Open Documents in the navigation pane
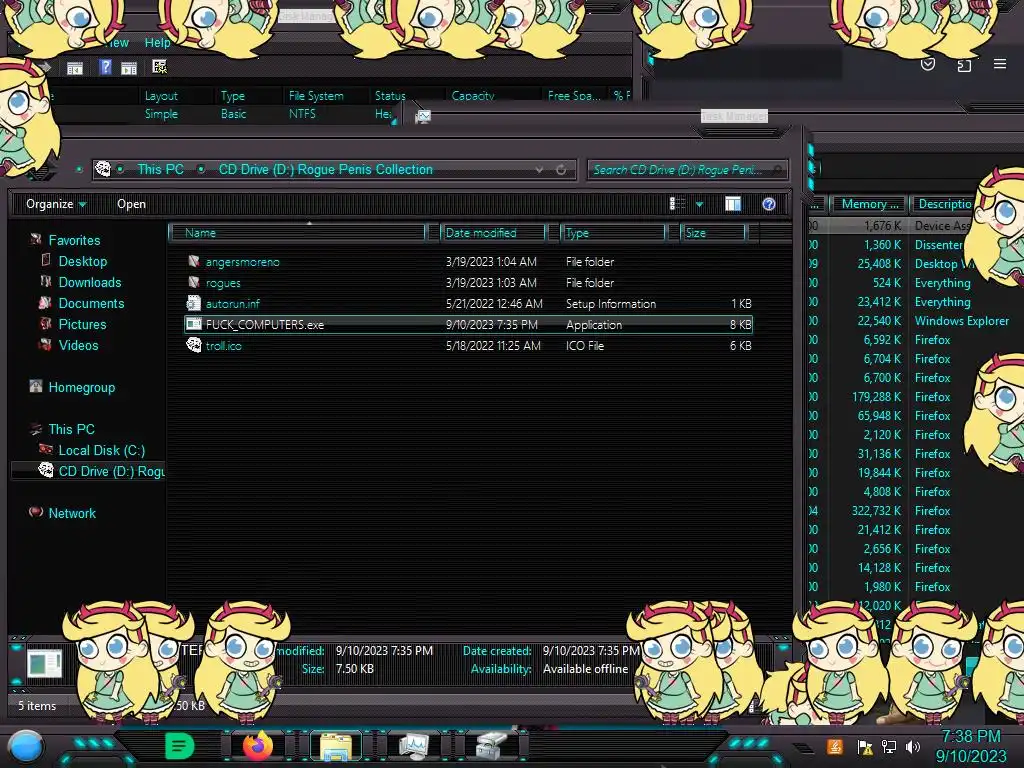 click(91, 303)
